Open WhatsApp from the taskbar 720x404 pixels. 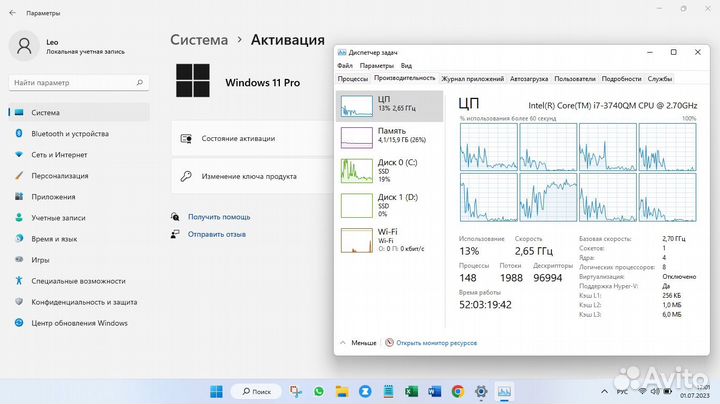(319, 392)
